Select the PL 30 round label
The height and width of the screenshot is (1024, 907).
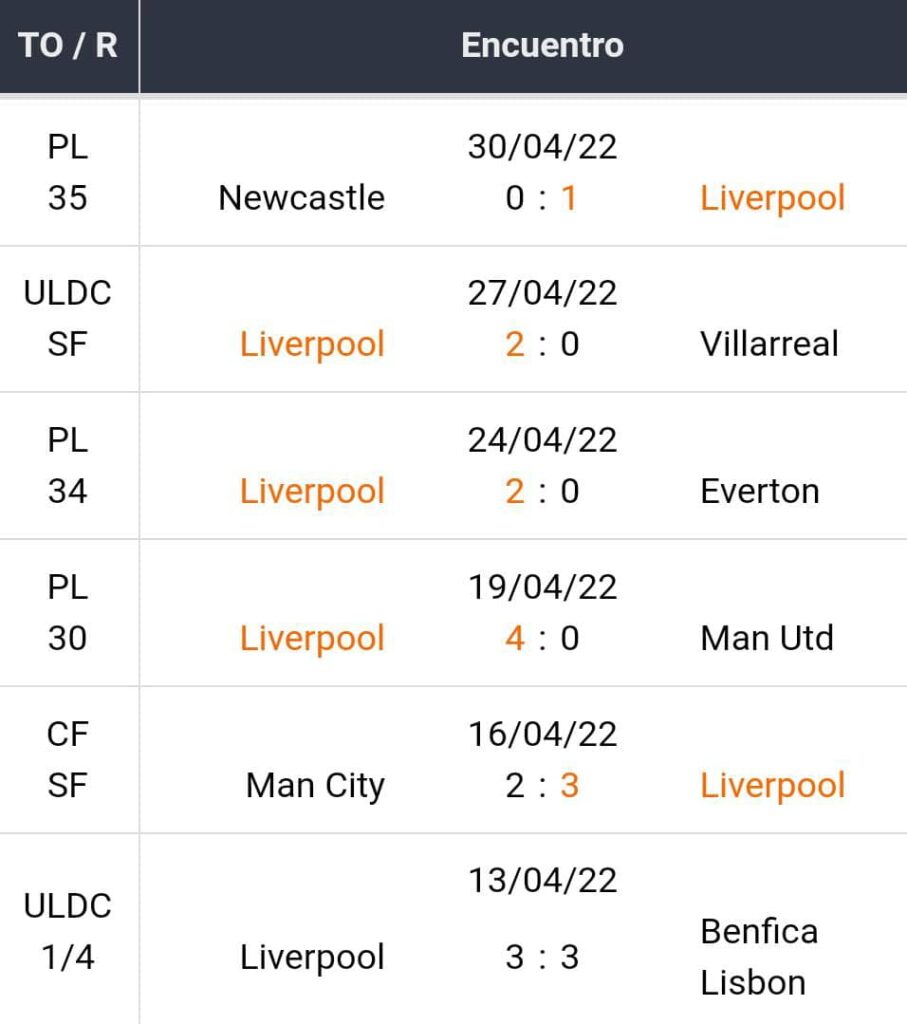pos(68,612)
